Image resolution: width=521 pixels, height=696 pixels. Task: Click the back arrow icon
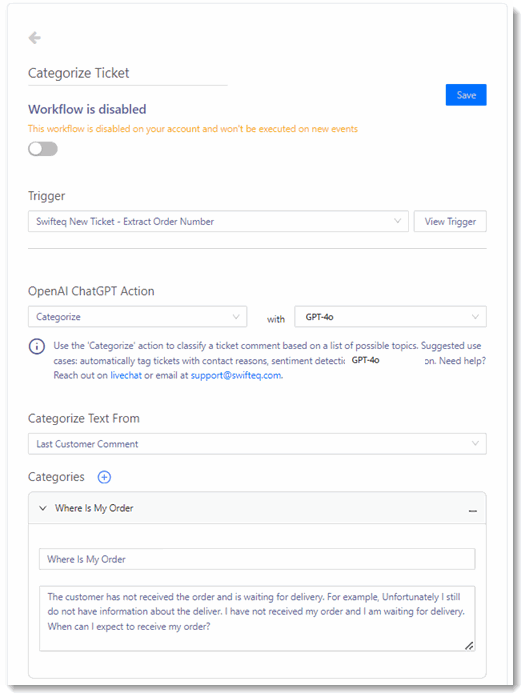point(35,38)
